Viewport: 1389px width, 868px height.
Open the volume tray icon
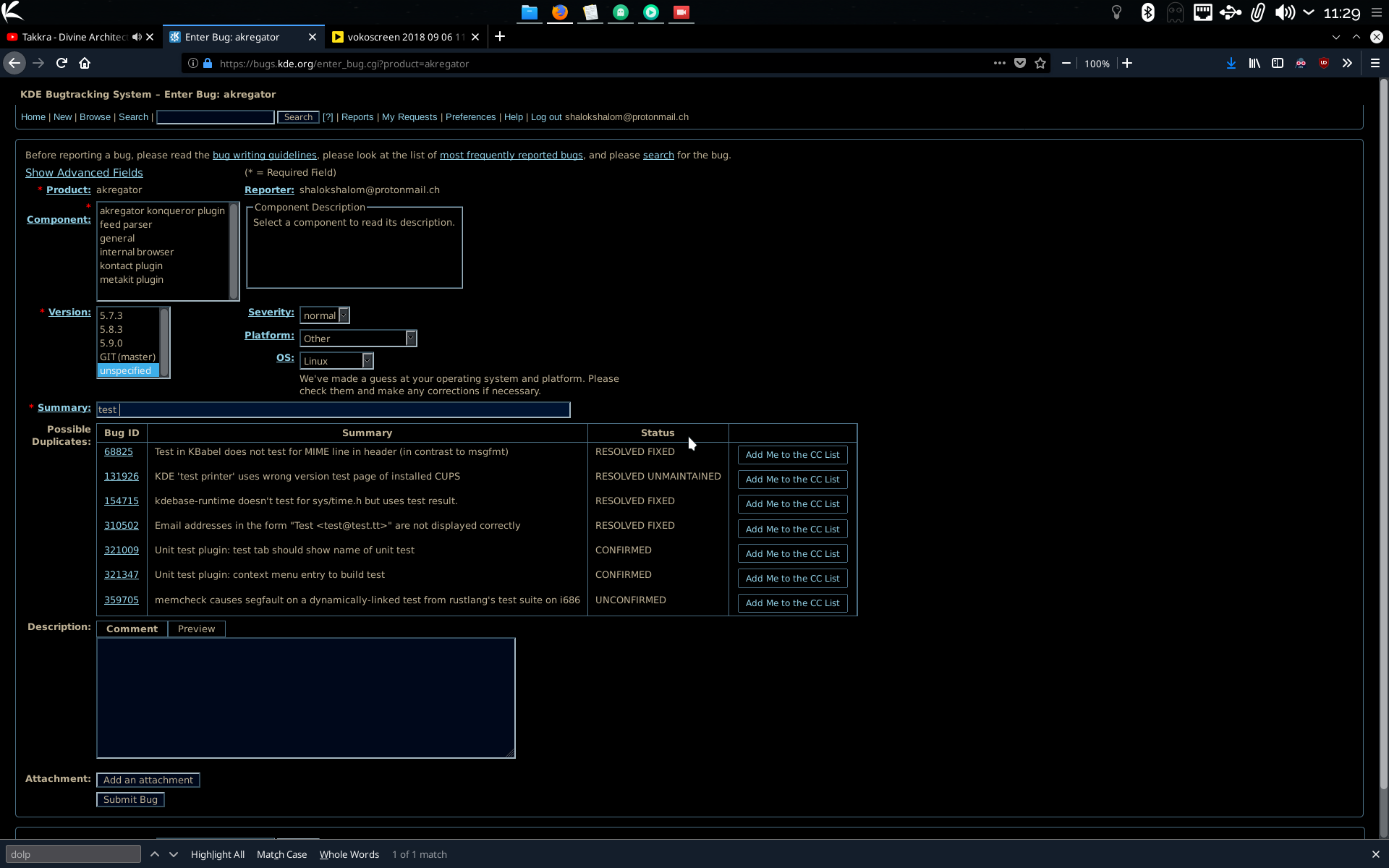point(1285,12)
